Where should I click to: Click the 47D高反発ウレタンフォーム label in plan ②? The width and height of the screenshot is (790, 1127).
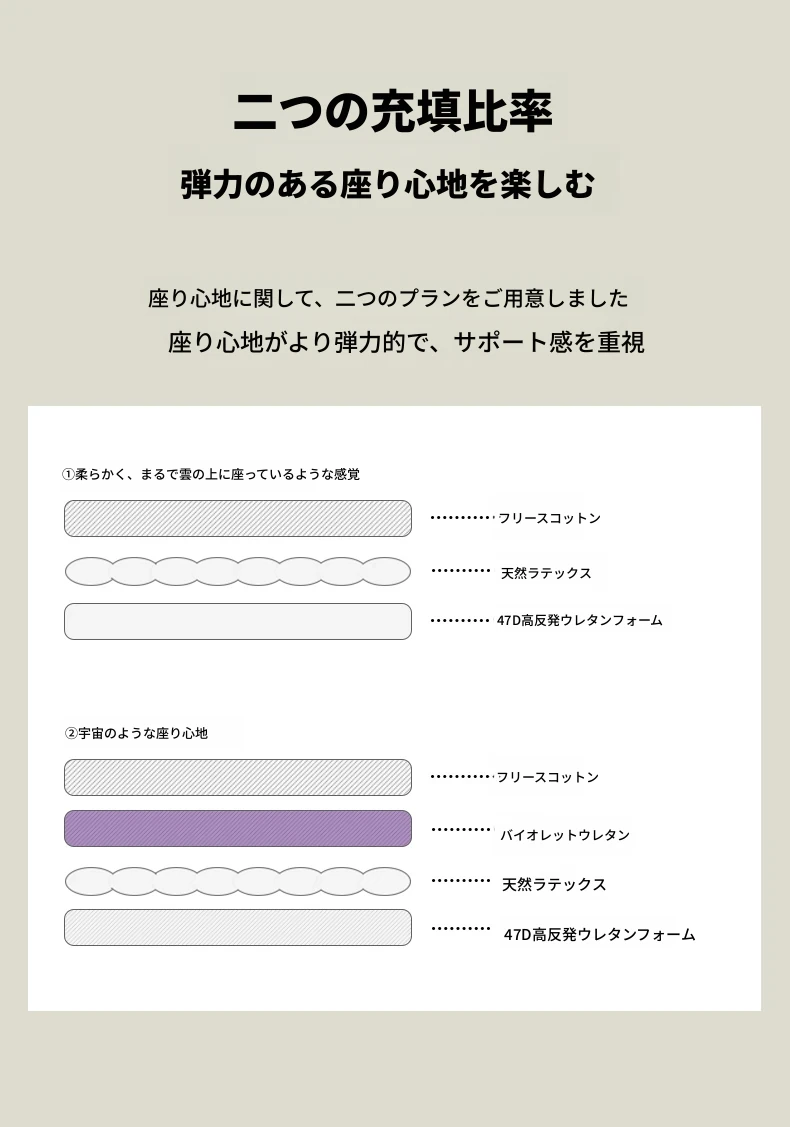600,934
